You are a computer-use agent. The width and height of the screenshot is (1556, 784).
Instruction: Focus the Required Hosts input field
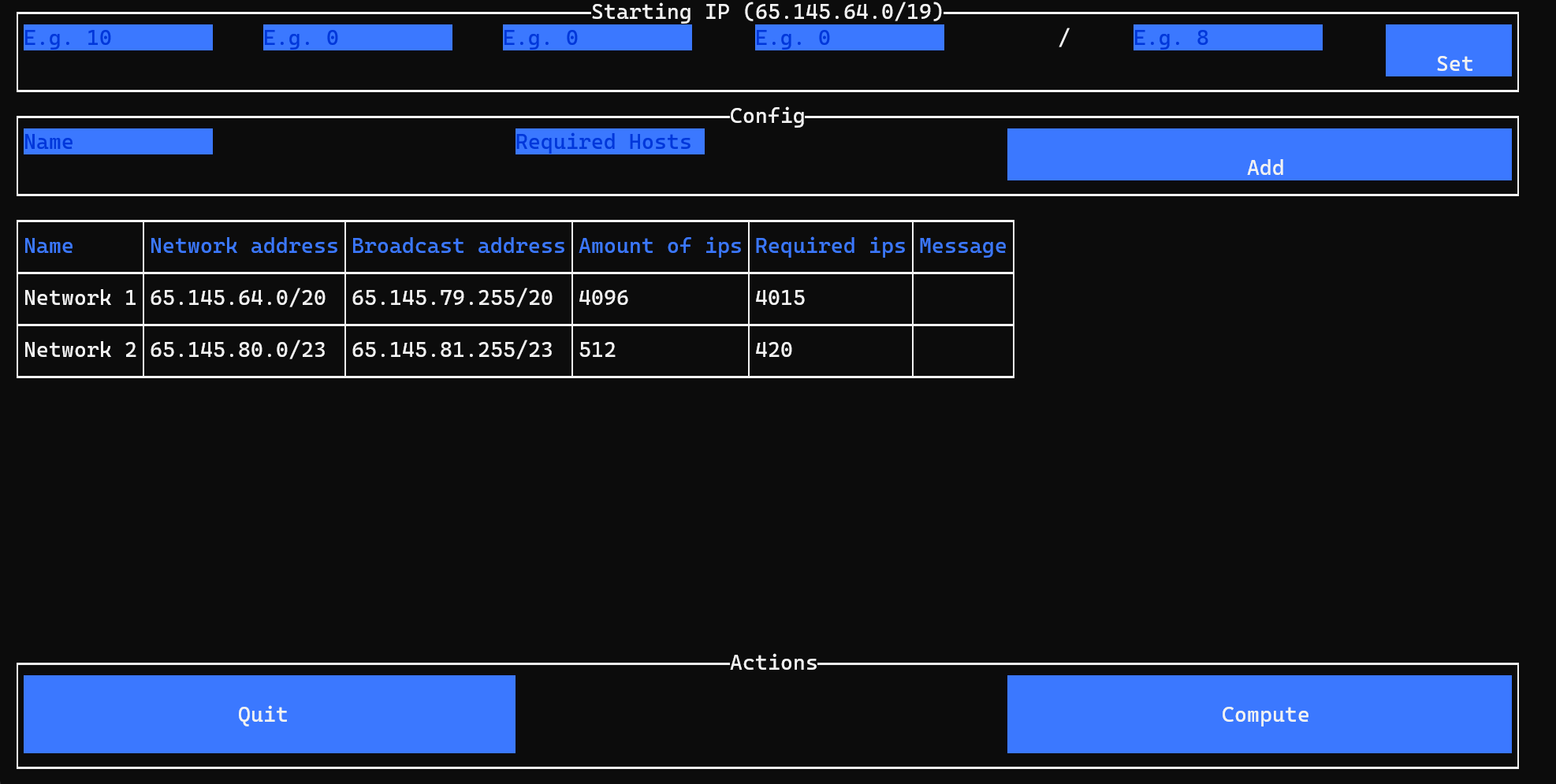click(609, 142)
